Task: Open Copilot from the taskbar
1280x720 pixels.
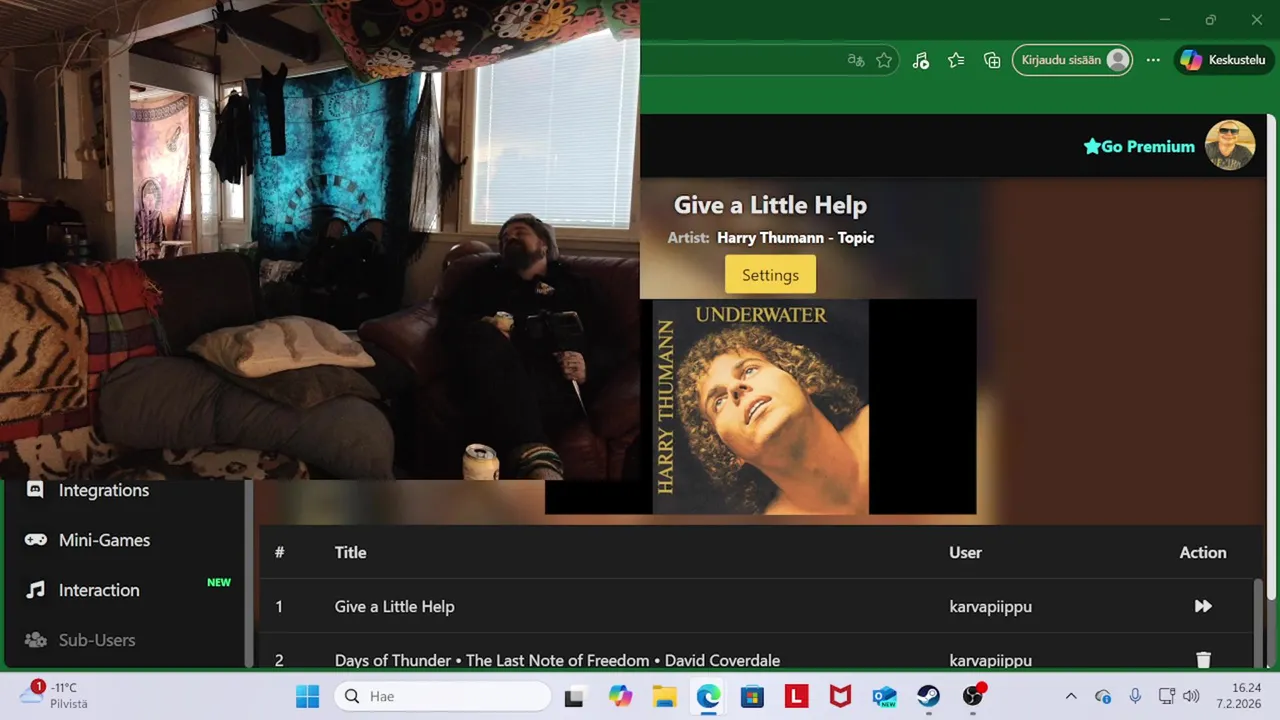Action: point(620,696)
